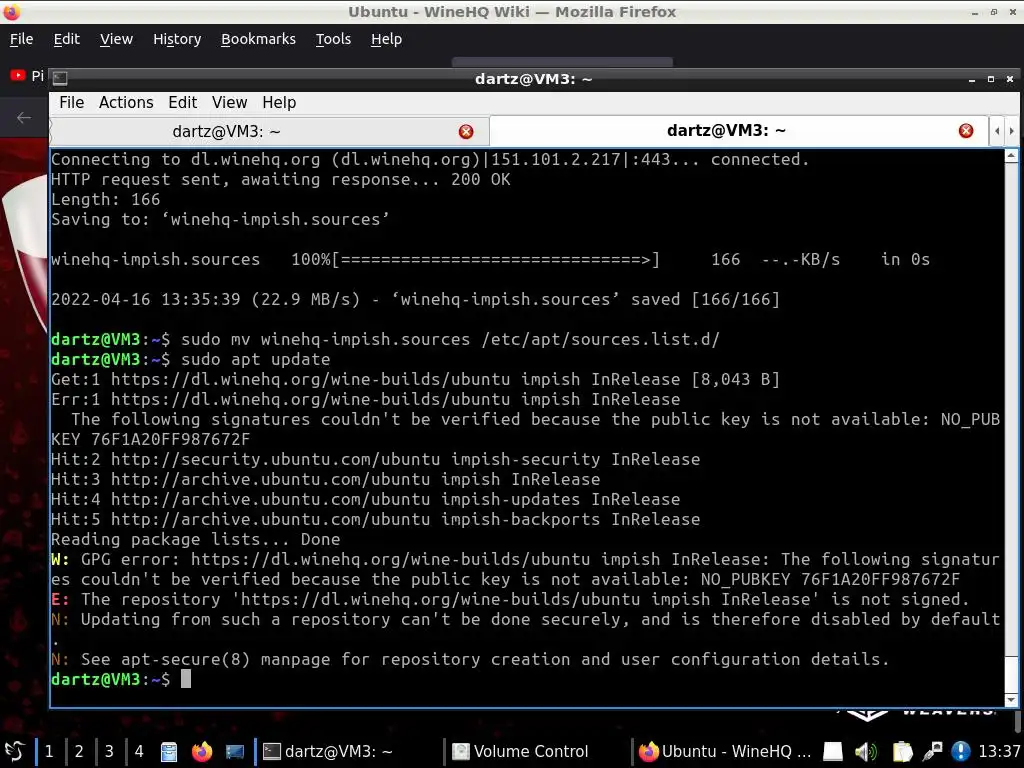The image size is (1024, 768).
Task: Click the Firefox back arrow button
Action: [24, 118]
